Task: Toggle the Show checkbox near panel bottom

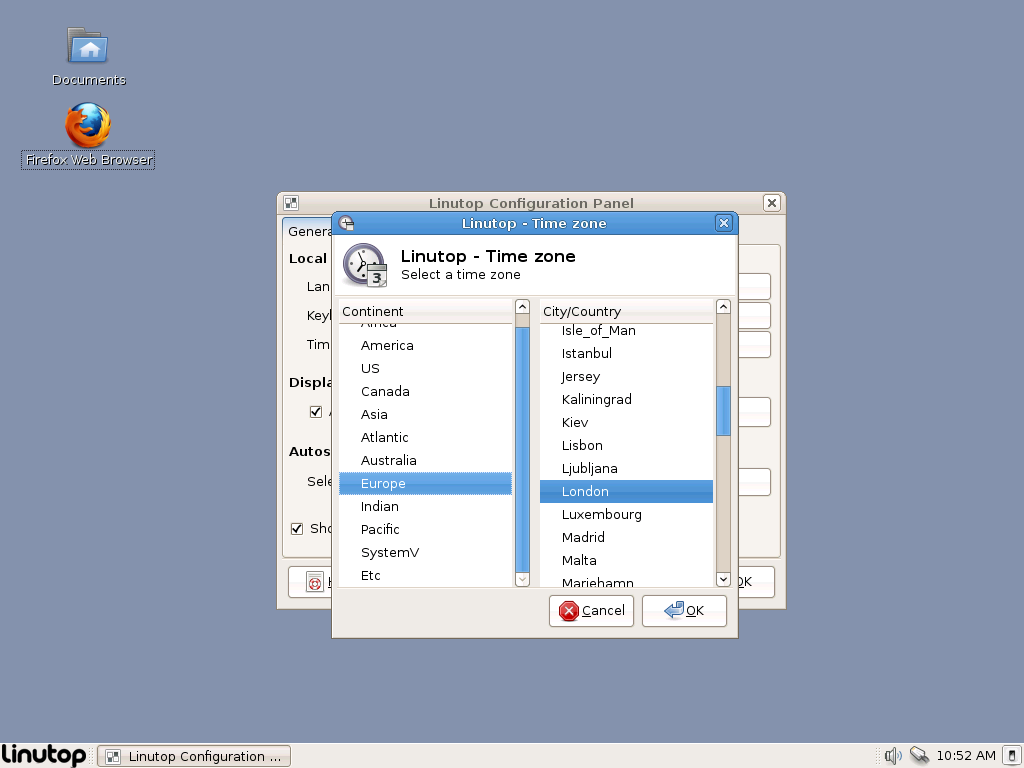Action: 297,528
